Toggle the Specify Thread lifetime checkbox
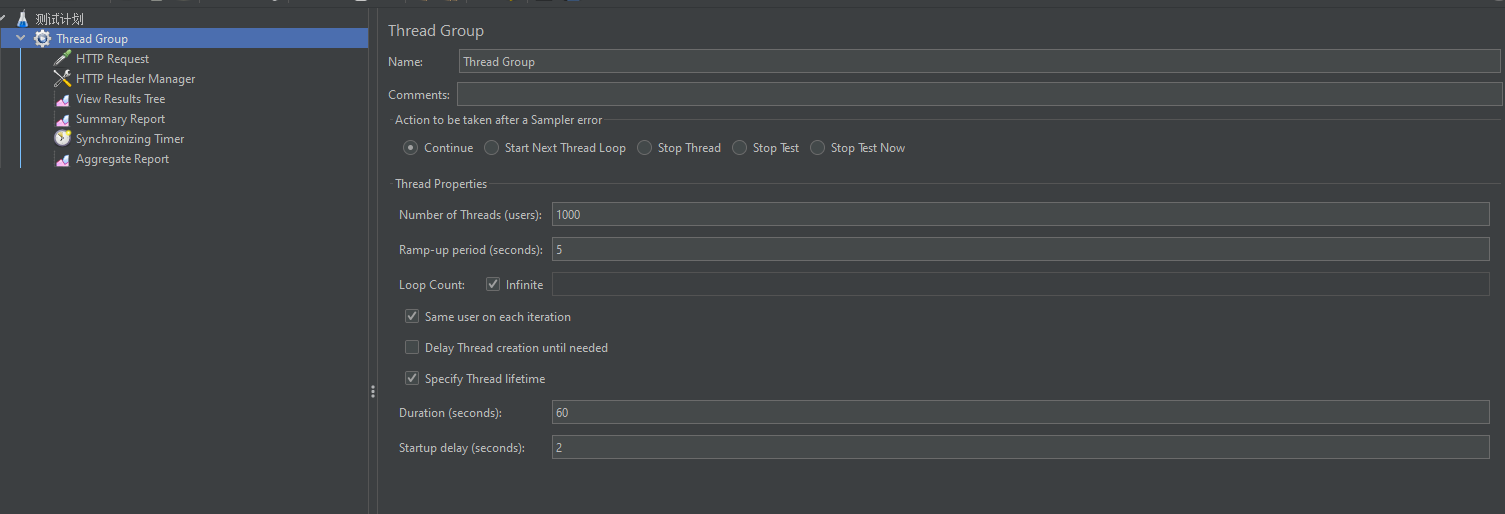The width and height of the screenshot is (1505, 514). pos(412,379)
